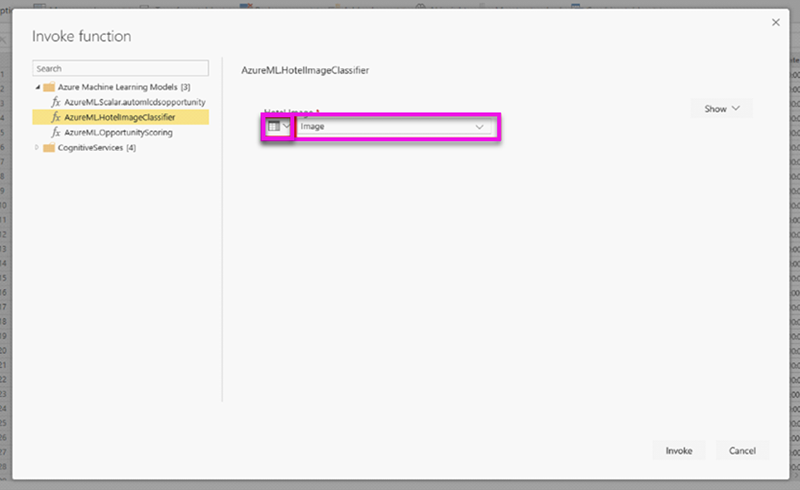
Task: Cancel the Invoke function dialog
Action: pyautogui.click(x=742, y=450)
